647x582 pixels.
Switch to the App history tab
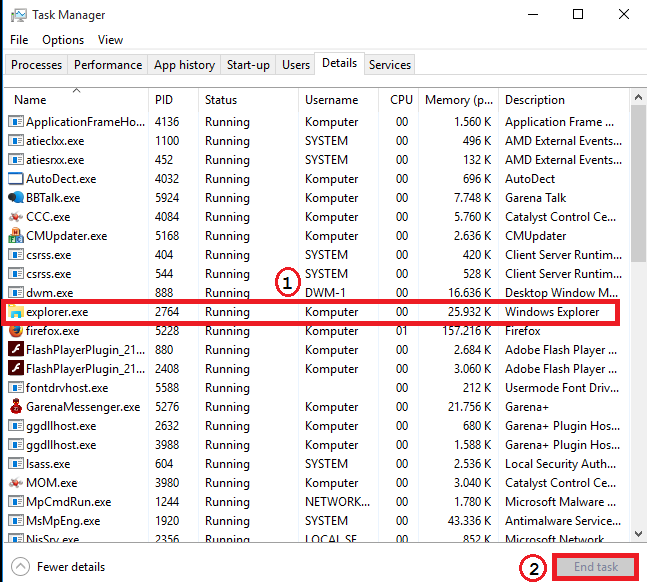[x=184, y=65]
